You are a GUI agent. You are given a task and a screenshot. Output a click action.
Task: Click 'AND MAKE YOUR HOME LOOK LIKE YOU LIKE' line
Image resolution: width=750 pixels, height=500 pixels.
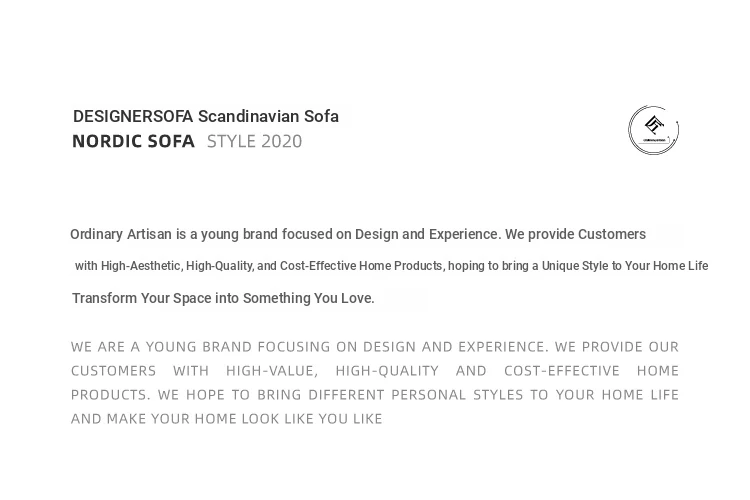click(x=226, y=419)
